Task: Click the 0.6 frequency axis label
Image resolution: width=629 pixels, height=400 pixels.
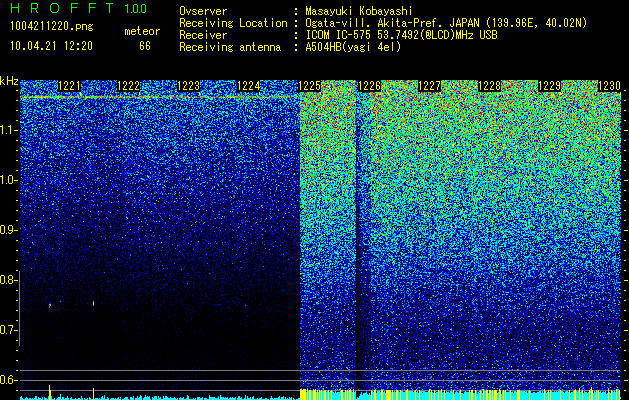Action: [x=9, y=380]
